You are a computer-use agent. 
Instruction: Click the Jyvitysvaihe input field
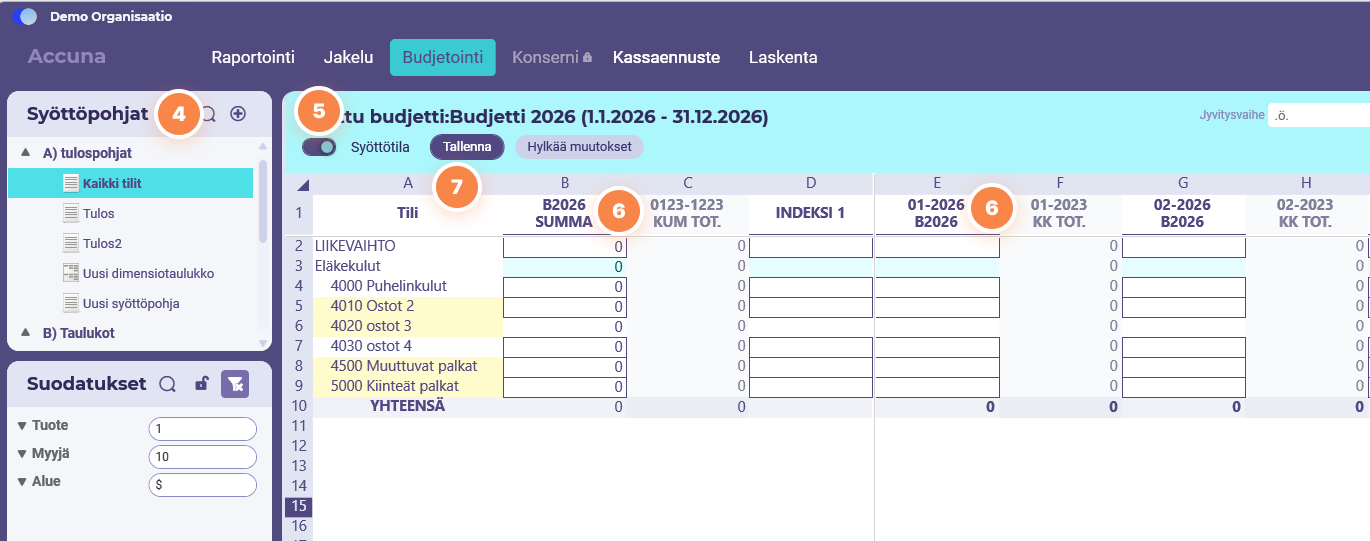pyautogui.click(x=1318, y=115)
